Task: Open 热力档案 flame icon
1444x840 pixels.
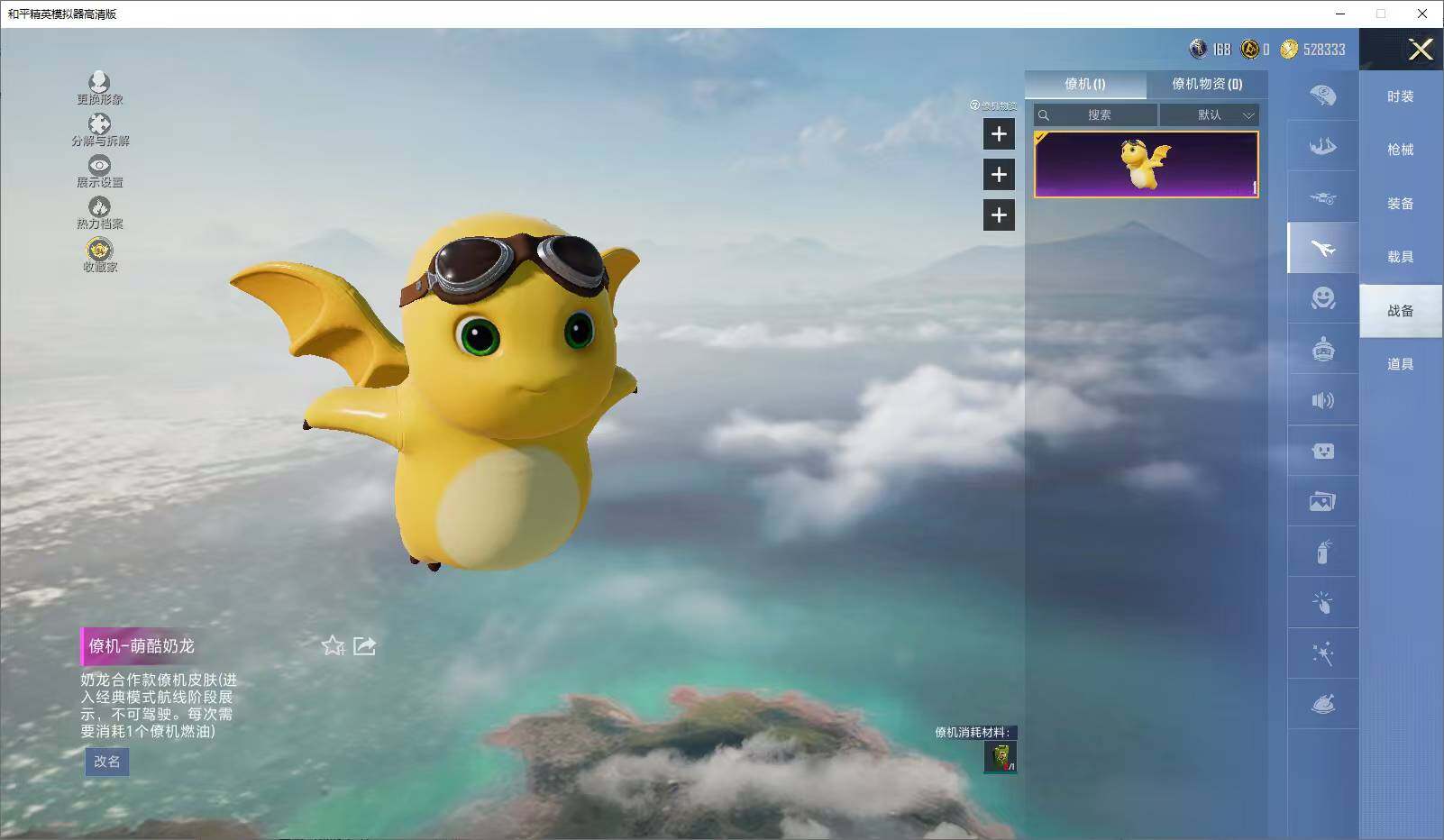Action: pyautogui.click(x=99, y=214)
